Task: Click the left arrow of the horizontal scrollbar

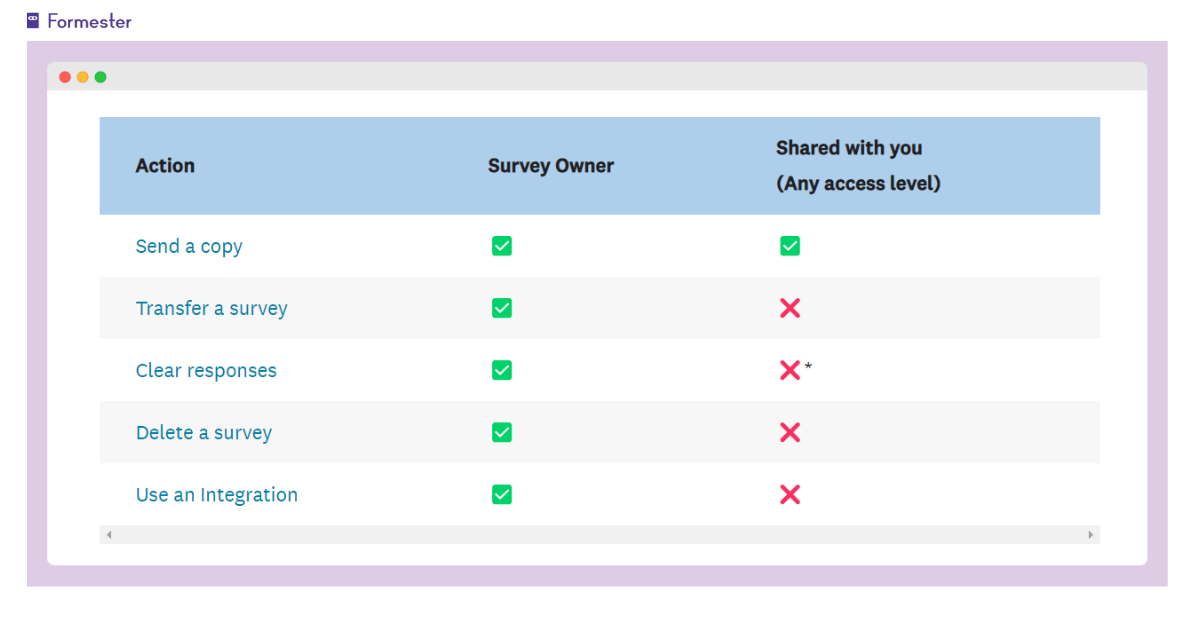Action: tap(107, 534)
